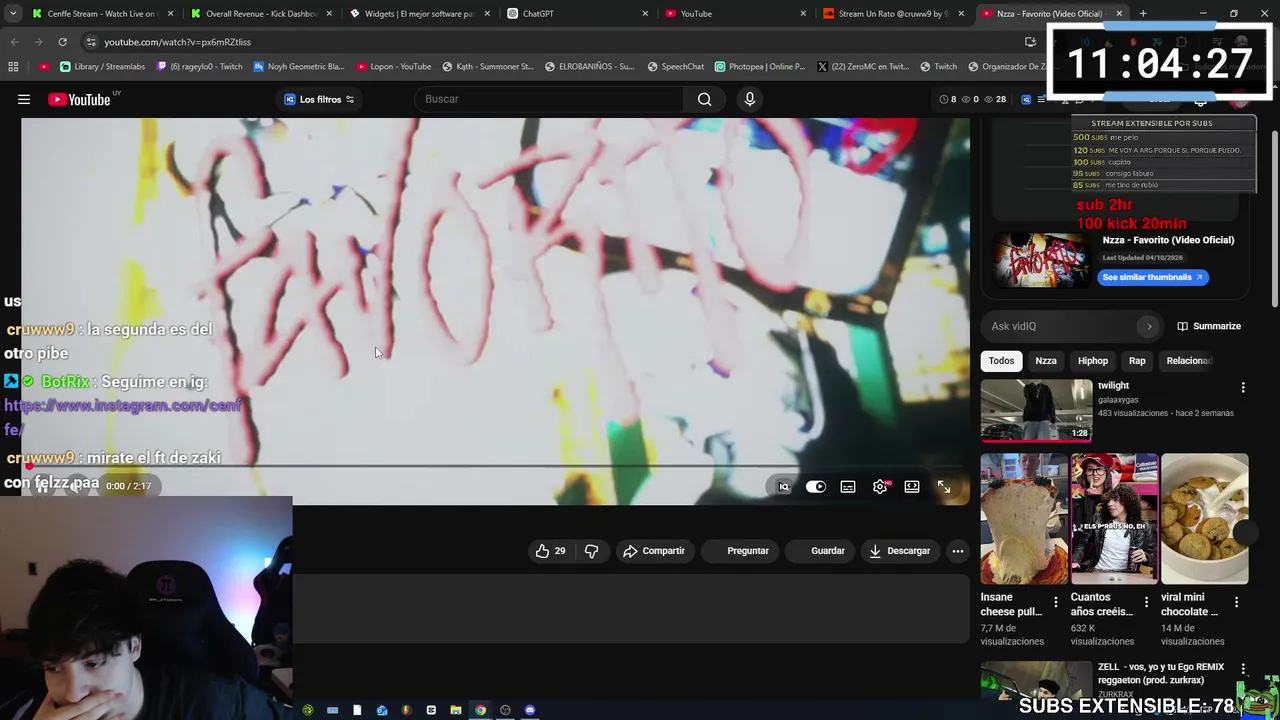
Task: Open the YouTube hamburger guide menu
Action: tap(24, 99)
